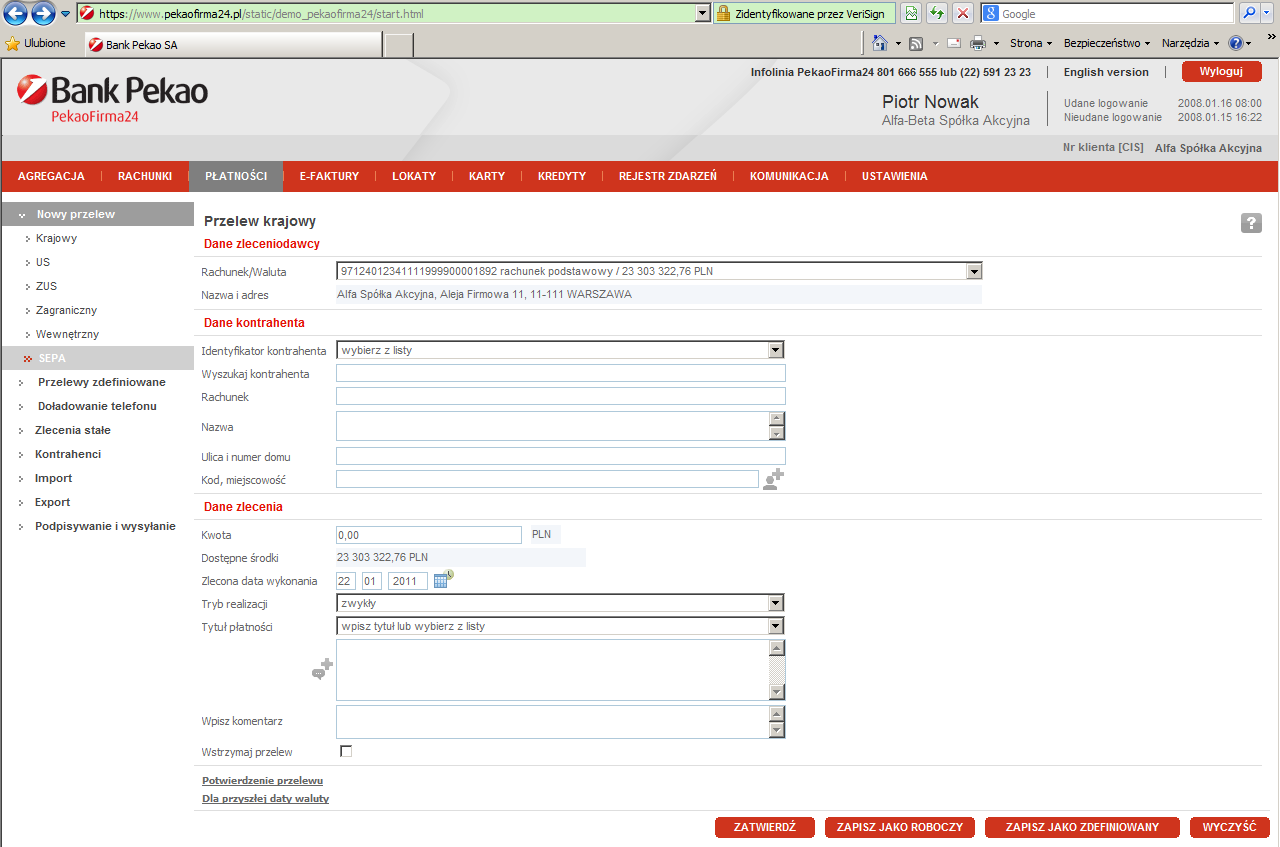
Task: Open the Bezpieczeństwo toolbar menu
Action: click(x=1107, y=43)
